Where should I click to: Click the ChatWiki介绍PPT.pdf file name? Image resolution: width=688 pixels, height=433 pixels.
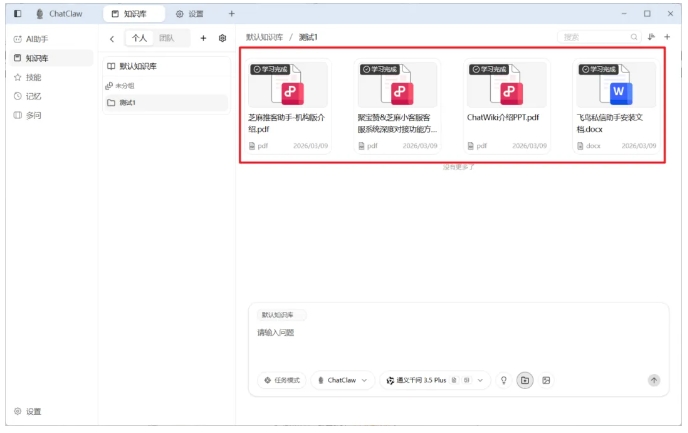[503, 118]
